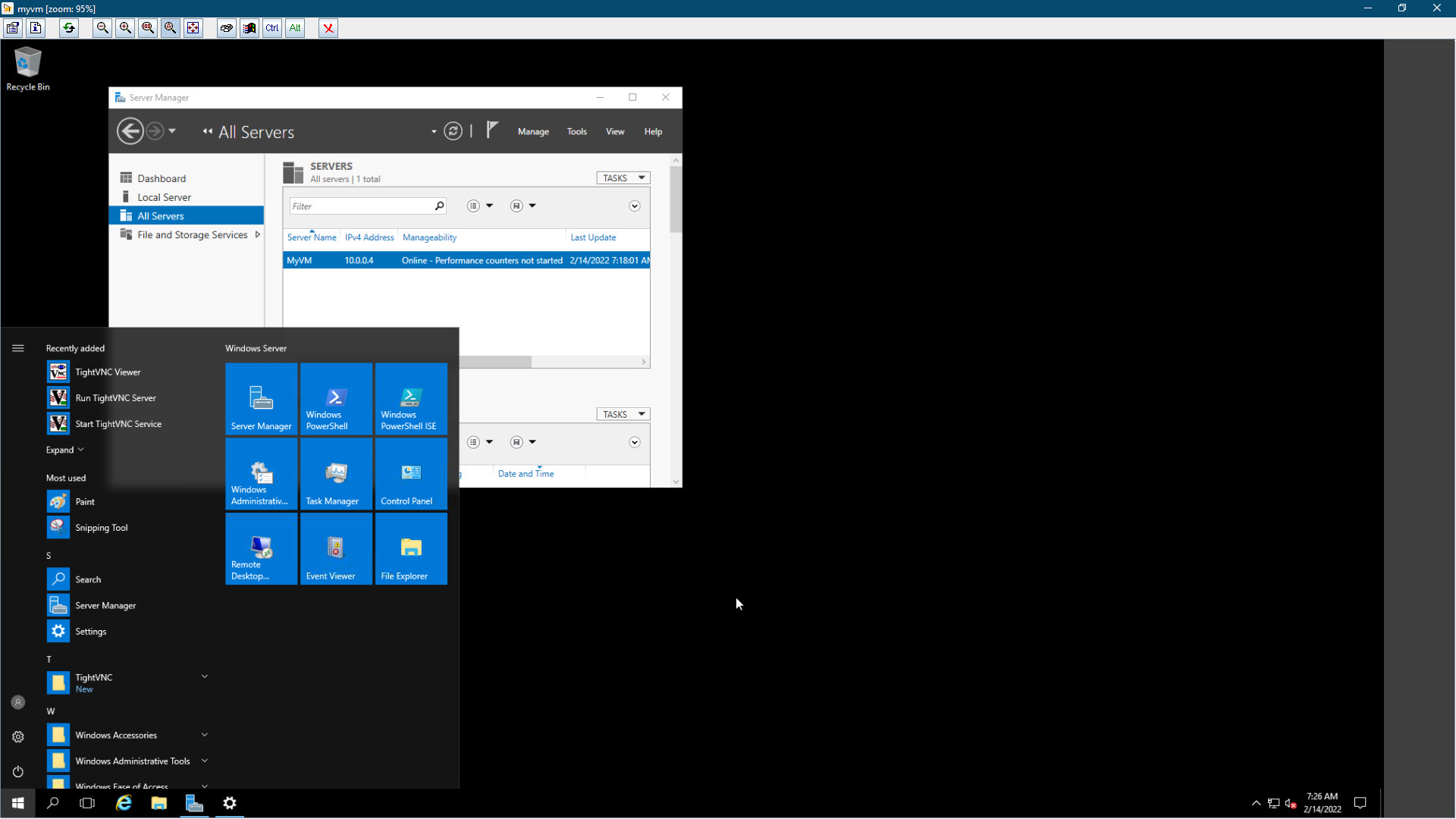Image resolution: width=1456 pixels, height=819 pixels.
Task: Expand File and Storage Services arrow
Action: point(258,235)
